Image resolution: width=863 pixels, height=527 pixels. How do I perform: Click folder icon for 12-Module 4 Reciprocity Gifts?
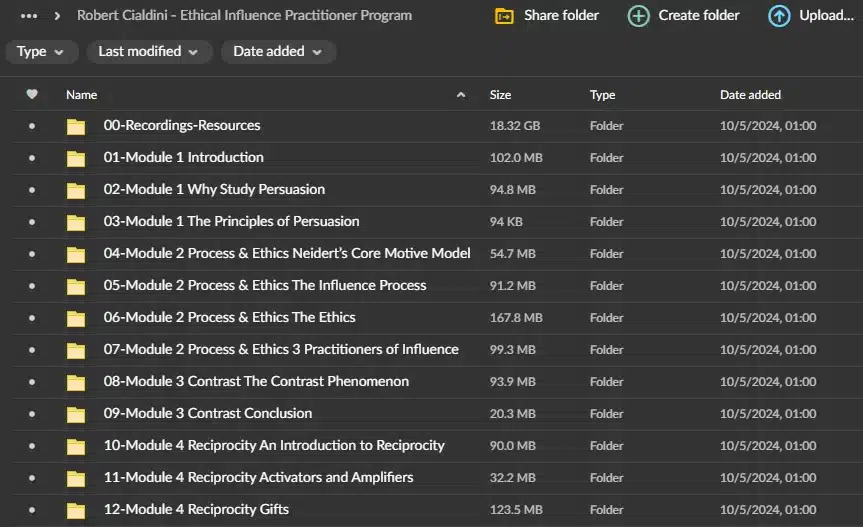coord(76,510)
